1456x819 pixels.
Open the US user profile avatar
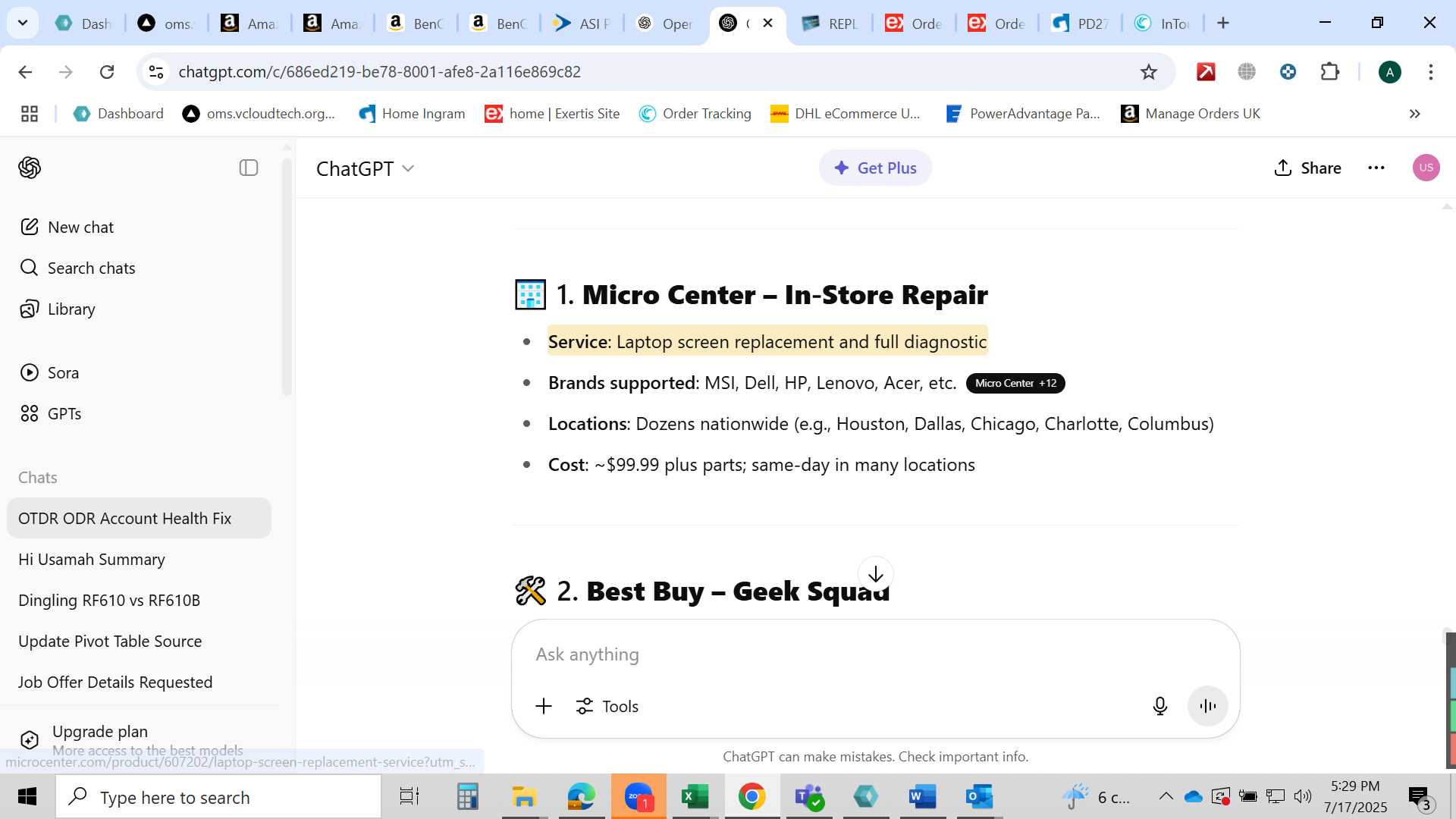[x=1426, y=168]
